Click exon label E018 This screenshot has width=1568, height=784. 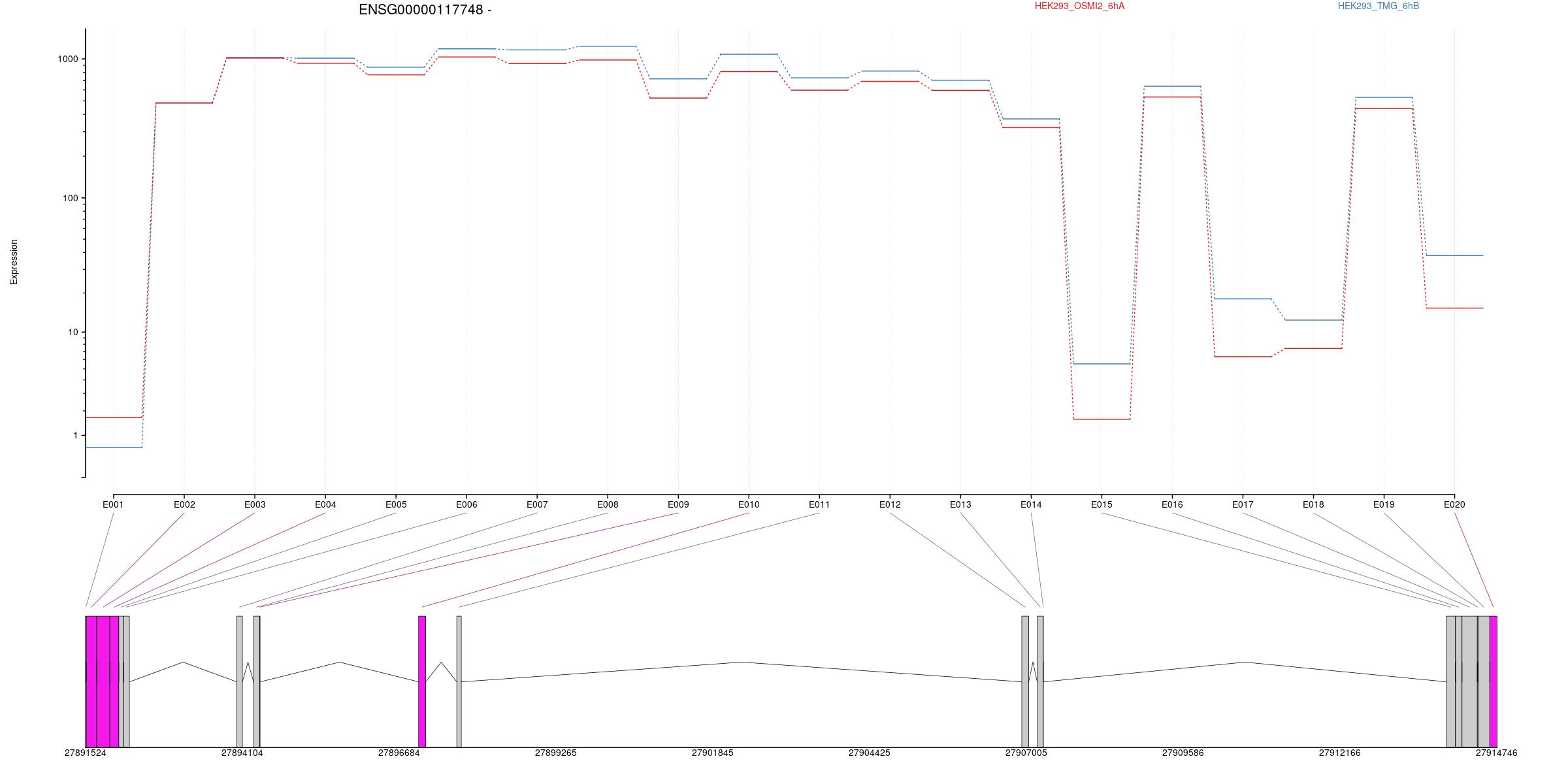click(1313, 504)
